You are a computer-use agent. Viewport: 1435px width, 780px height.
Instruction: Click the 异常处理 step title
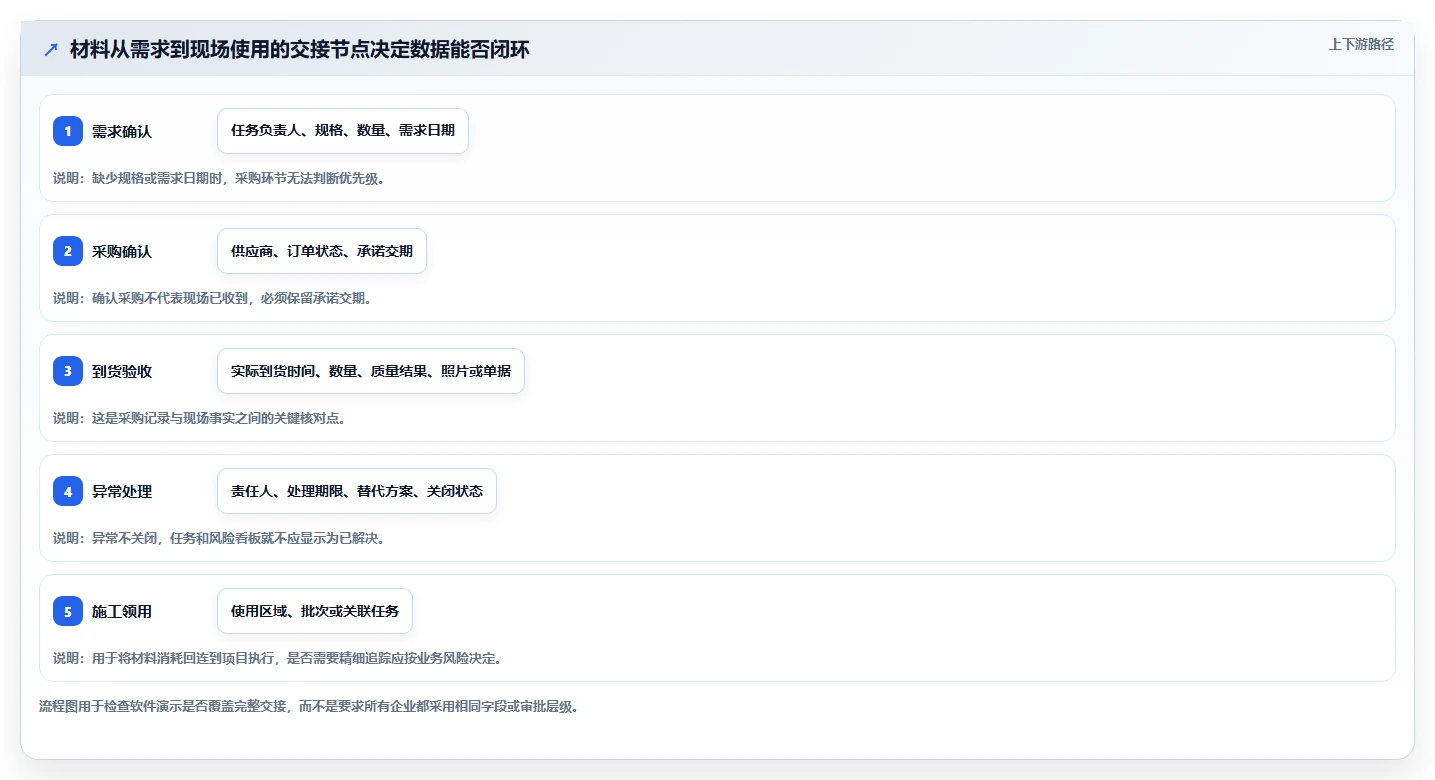point(122,491)
